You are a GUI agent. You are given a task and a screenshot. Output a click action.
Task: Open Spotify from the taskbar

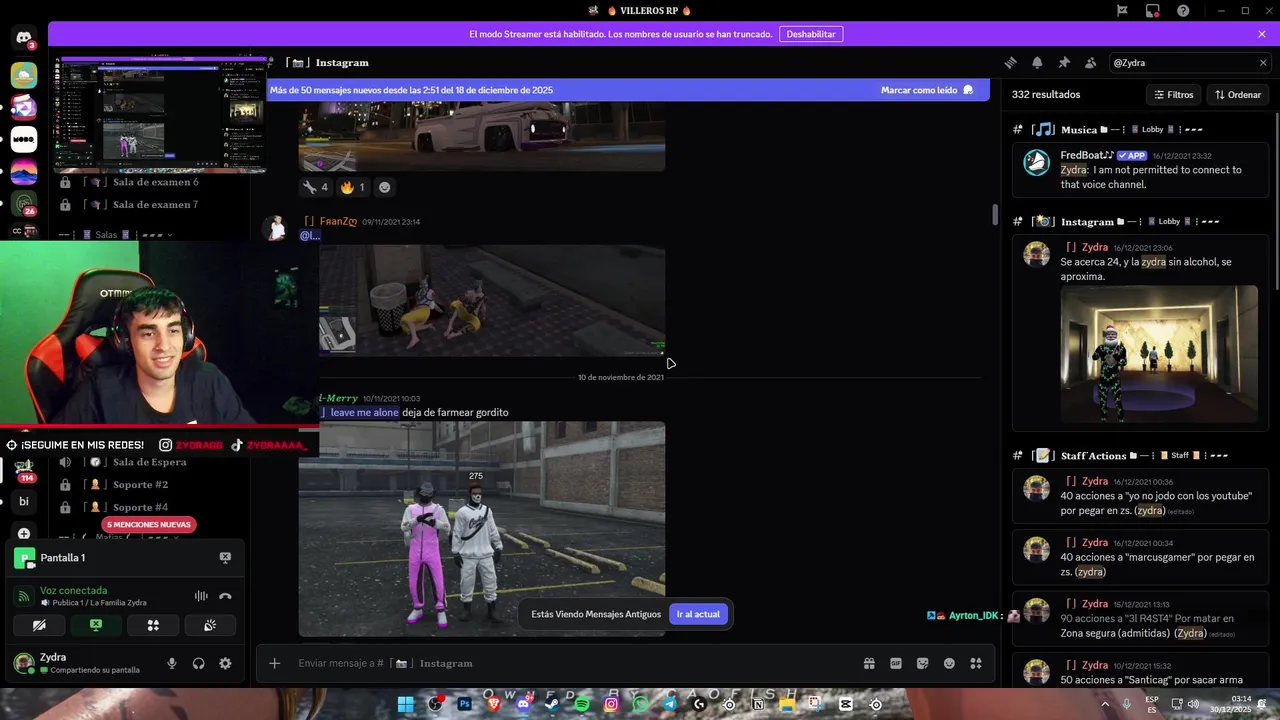(582, 704)
